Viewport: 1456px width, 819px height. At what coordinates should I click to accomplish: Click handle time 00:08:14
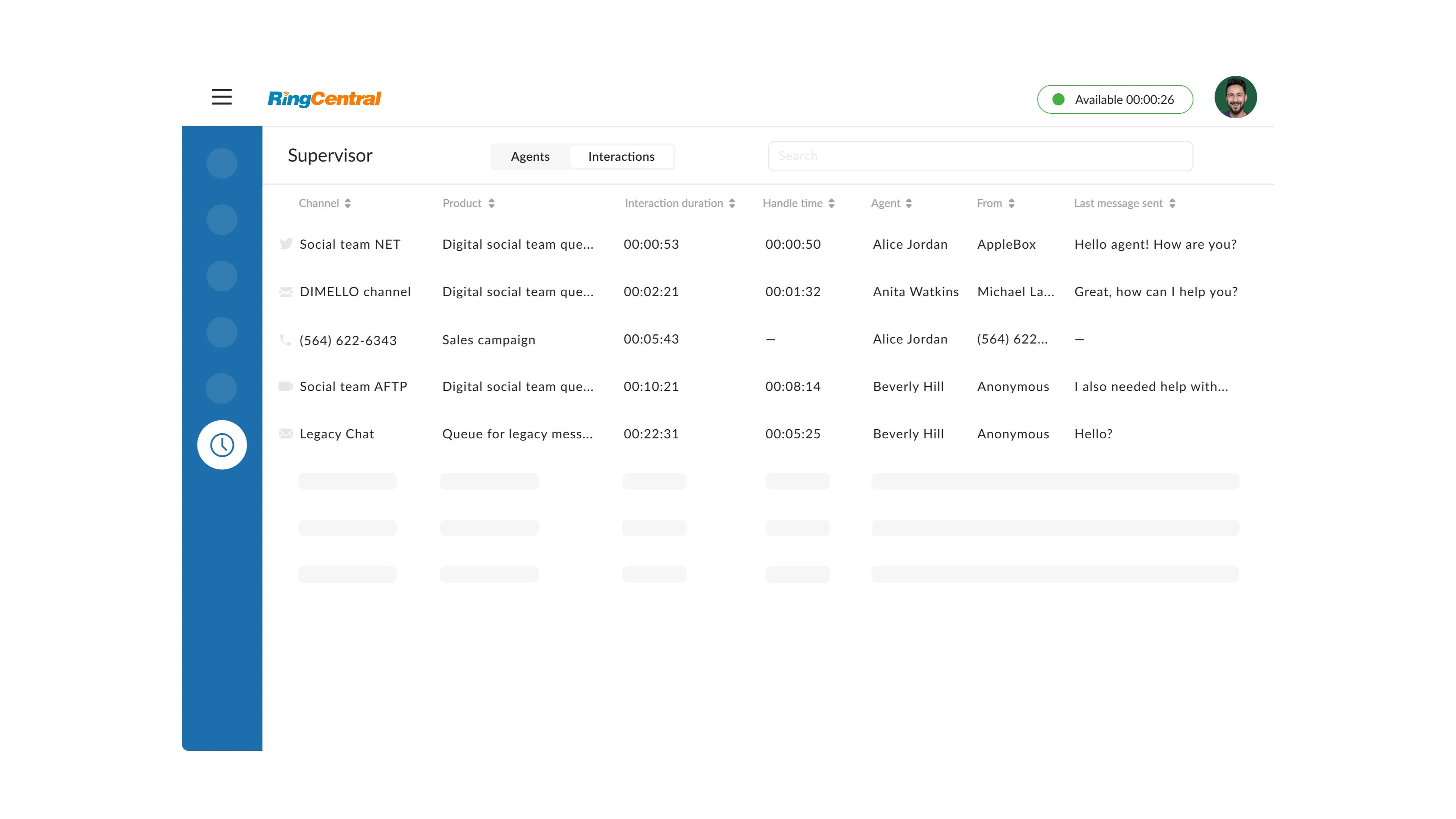click(x=793, y=387)
